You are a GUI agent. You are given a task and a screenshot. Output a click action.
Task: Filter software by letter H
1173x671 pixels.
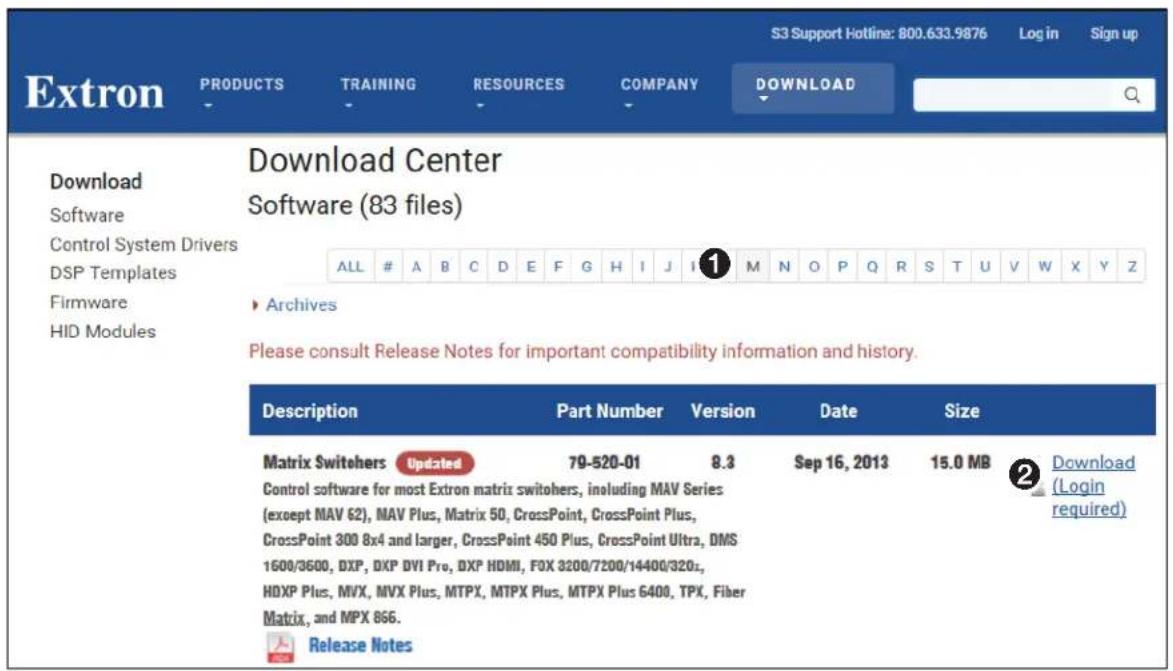point(616,266)
